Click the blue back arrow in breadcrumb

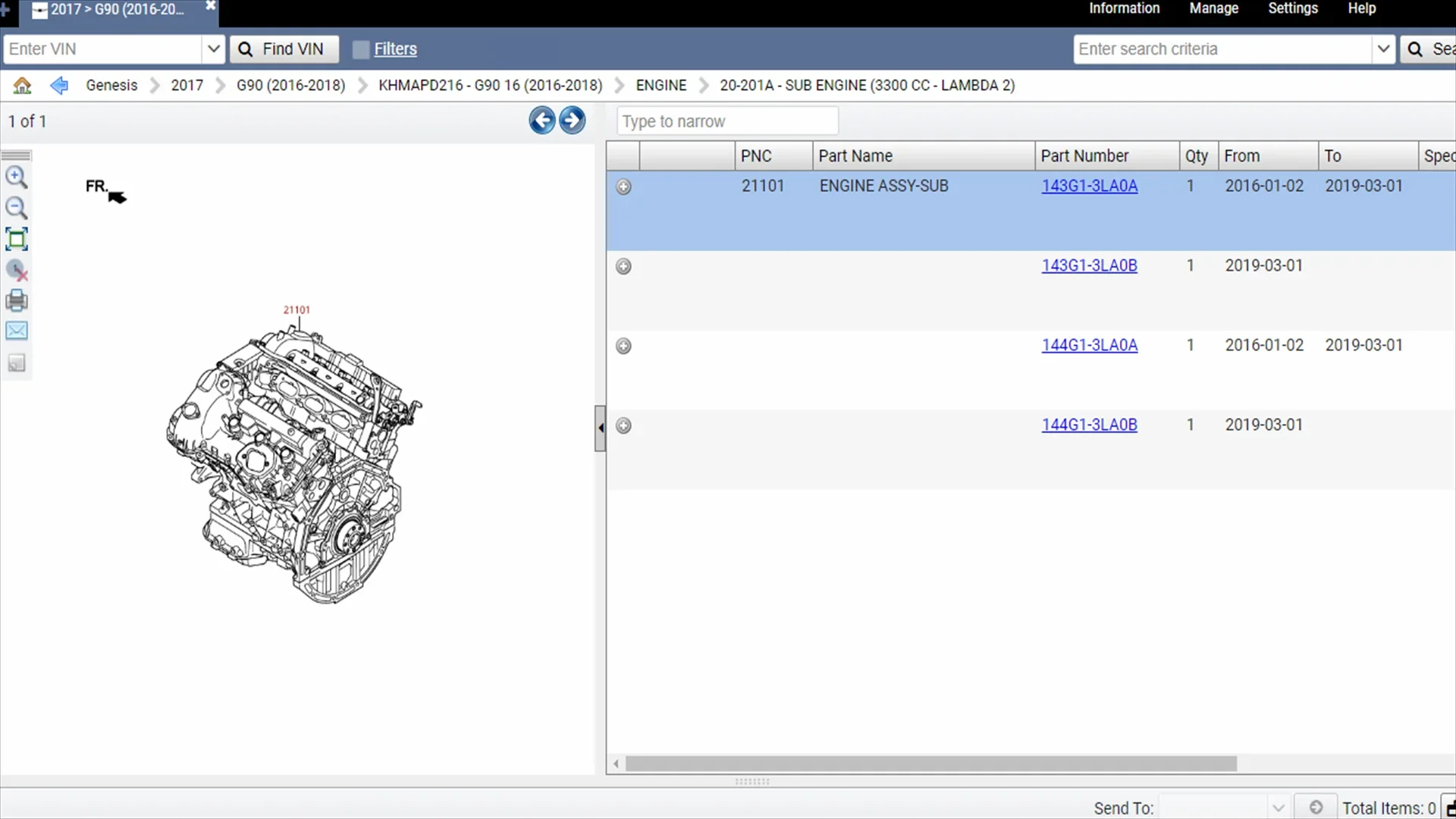coord(59,86)
